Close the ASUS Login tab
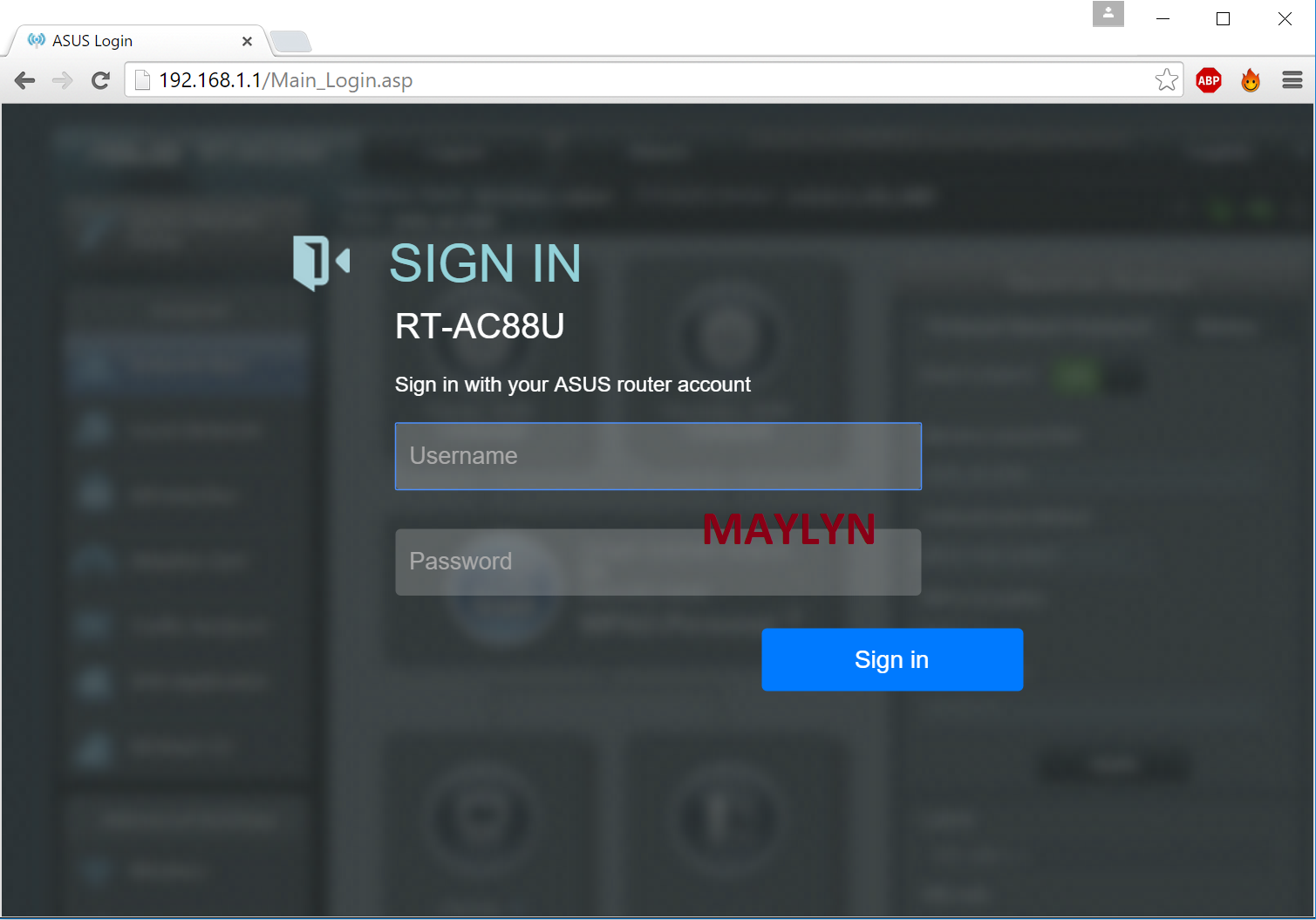Screen dimensions: 1316x920 coord(247,41)
